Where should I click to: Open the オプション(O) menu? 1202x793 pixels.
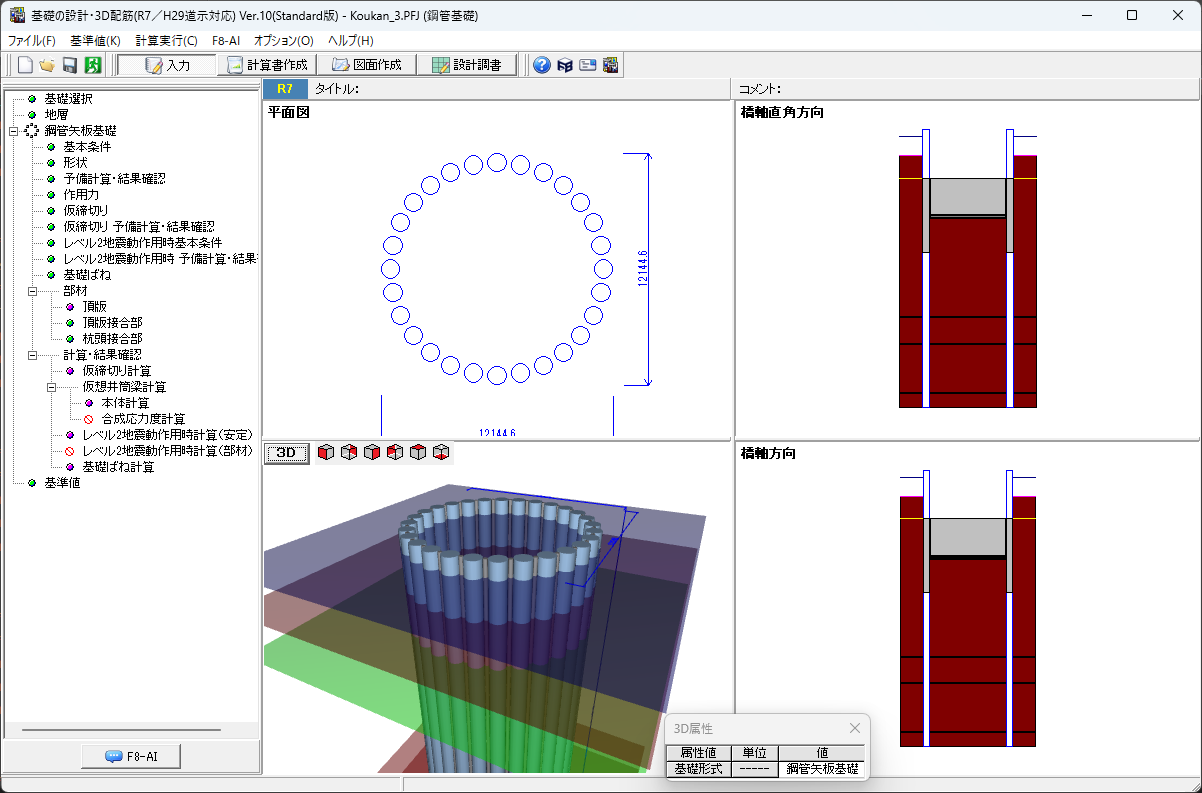[x=283, y=41]
